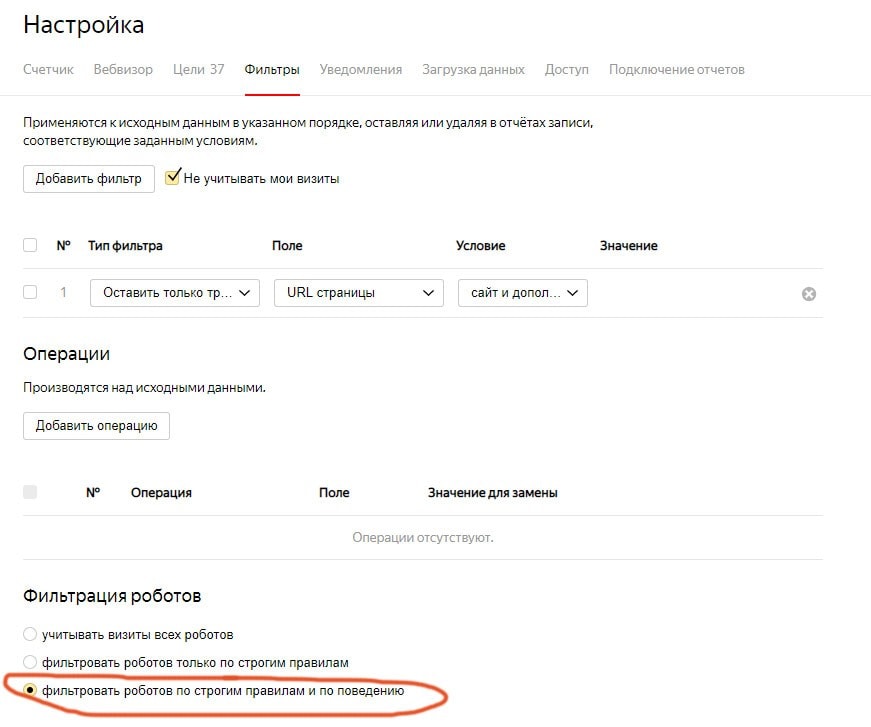Expand the Оставить только тр… filter type dropdown
The image size is (871, 727).
coord(175,293)
